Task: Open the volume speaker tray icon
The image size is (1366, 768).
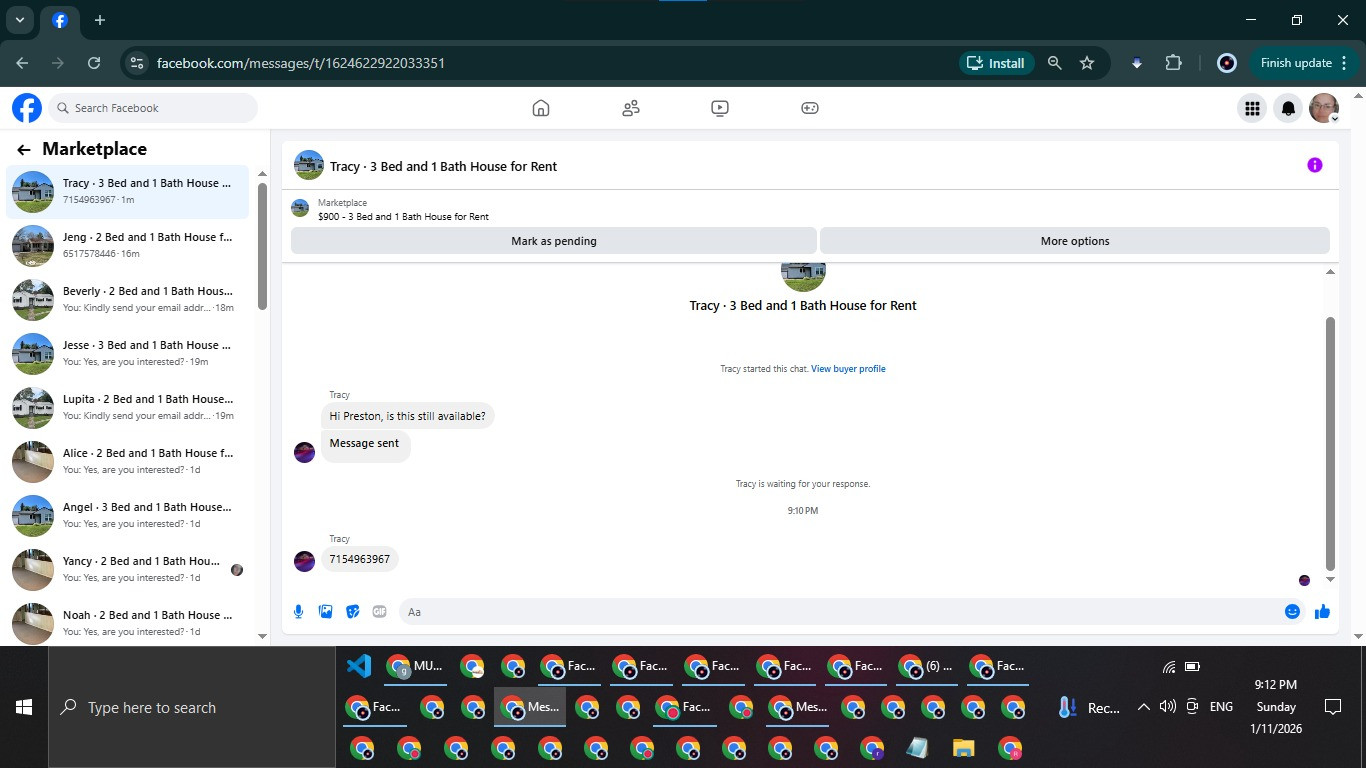Action: click(1167, 707)
